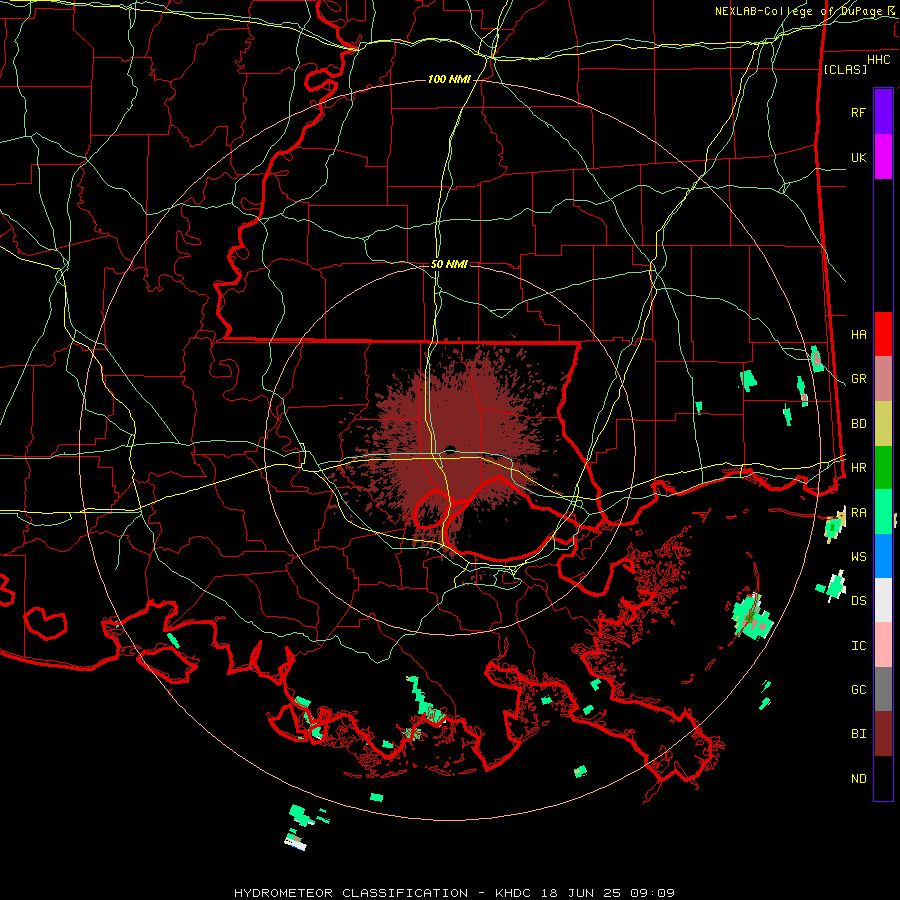Click the BD legend label
900x900 pixels.
[x=859, y=424]
